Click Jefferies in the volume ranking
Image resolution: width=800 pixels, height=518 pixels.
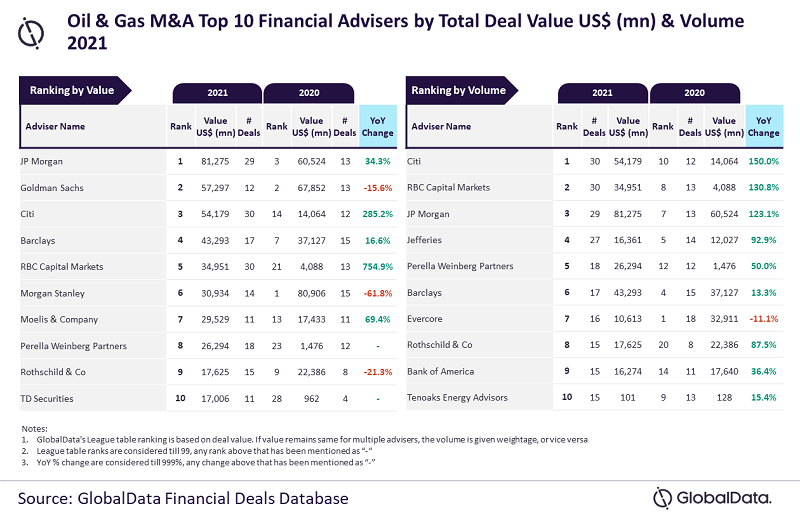coord(427,240)
